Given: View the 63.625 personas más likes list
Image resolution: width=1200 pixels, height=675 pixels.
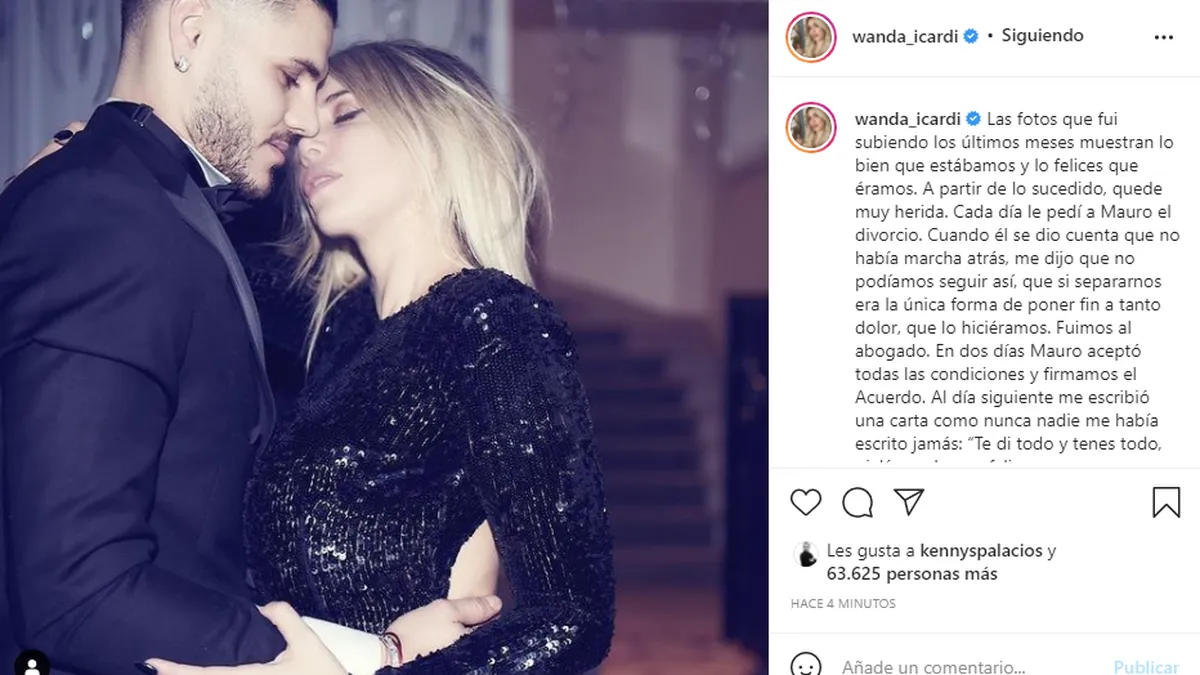Looking at the screenshot, I should [x=911, y=574].
